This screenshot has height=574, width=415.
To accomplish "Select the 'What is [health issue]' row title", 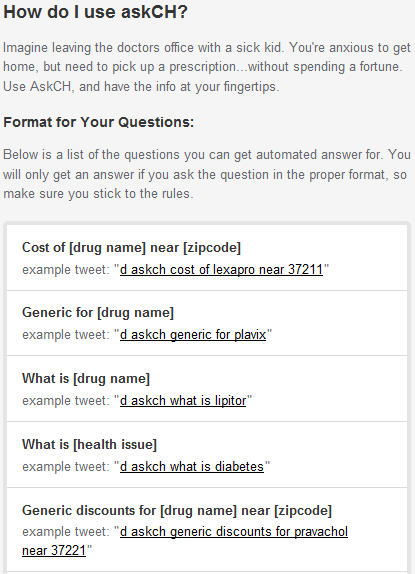I will coord(89,444).
